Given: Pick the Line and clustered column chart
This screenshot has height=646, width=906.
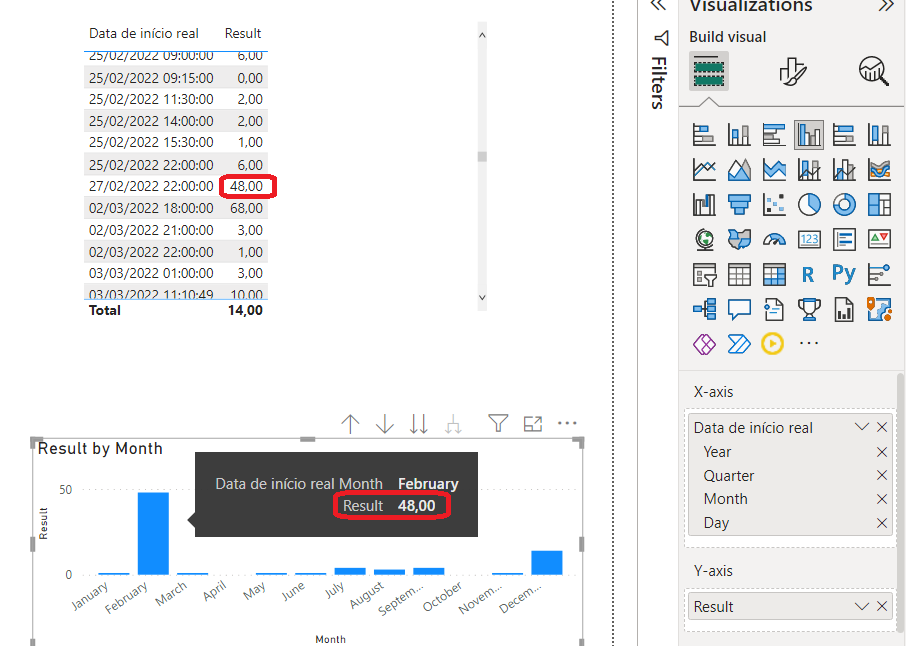Looking at the screenshot, I should coord(844,170).
